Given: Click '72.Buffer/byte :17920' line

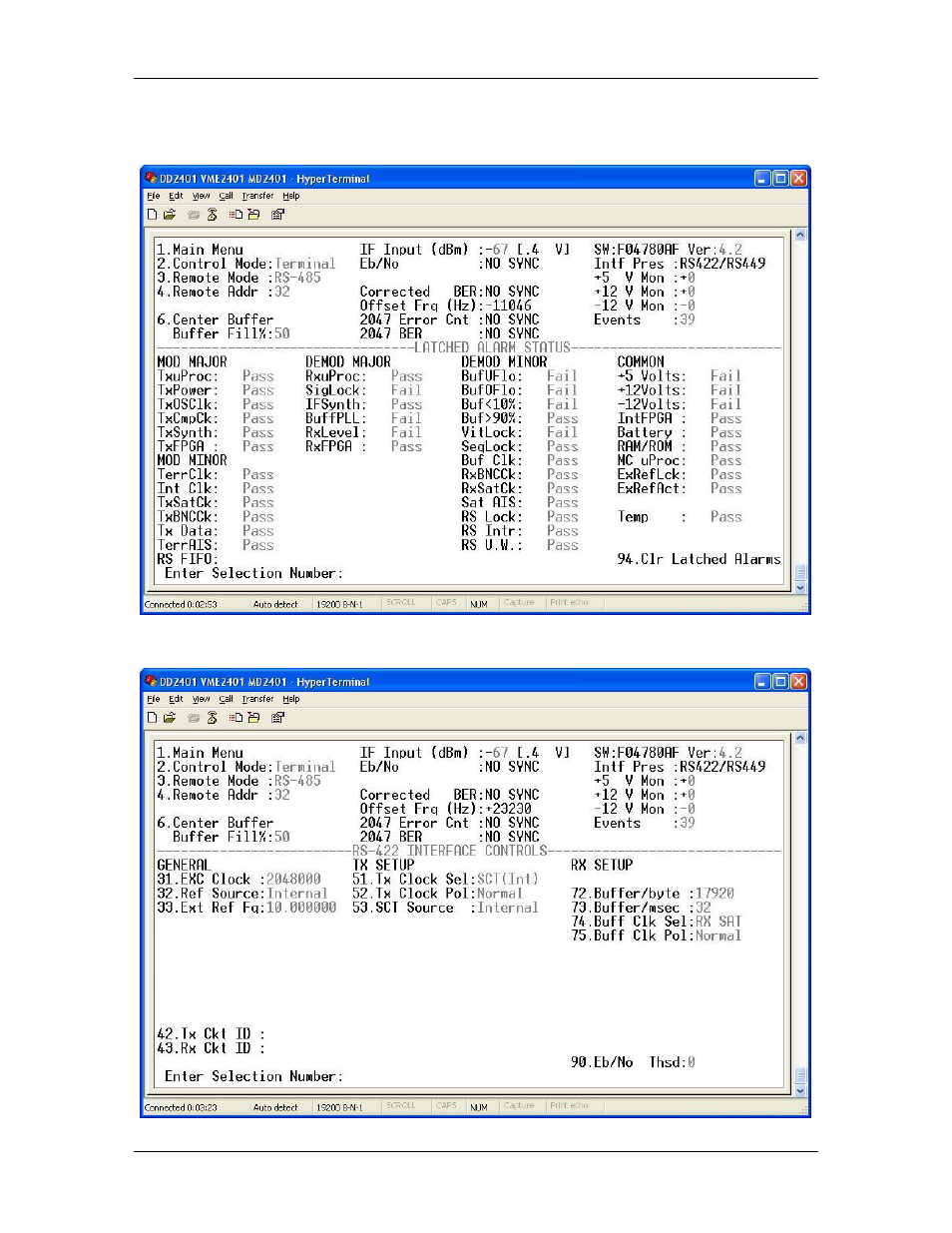Looking at the screenshot, I should click(653, 893).
